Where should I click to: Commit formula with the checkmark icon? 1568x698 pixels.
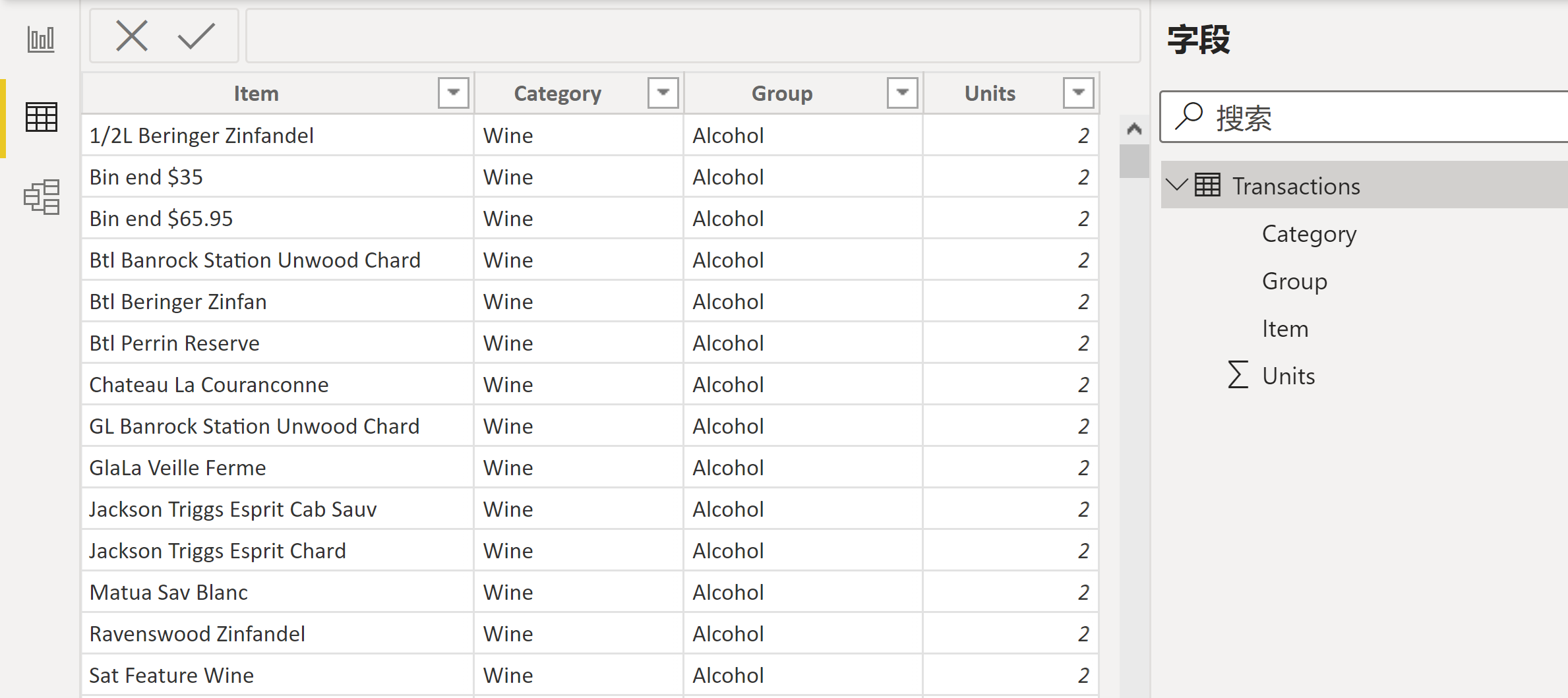[196, 36]
